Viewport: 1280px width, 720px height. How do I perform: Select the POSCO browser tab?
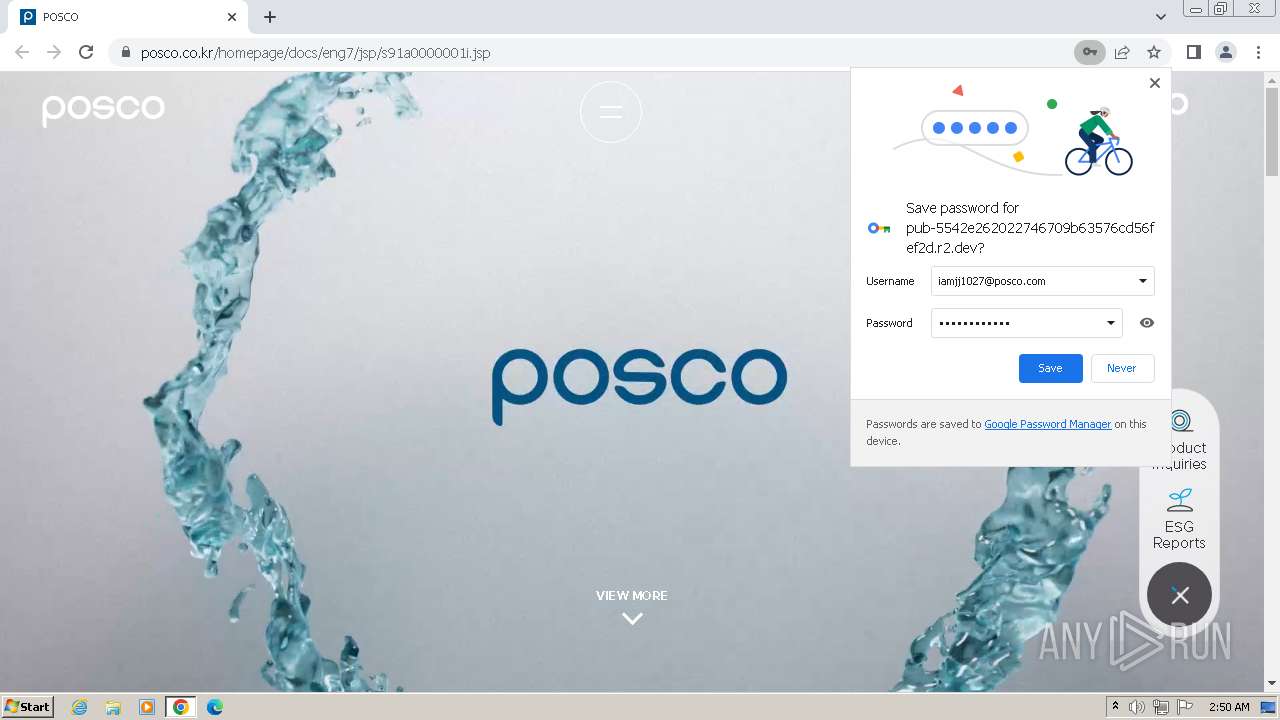click(128, 17)
